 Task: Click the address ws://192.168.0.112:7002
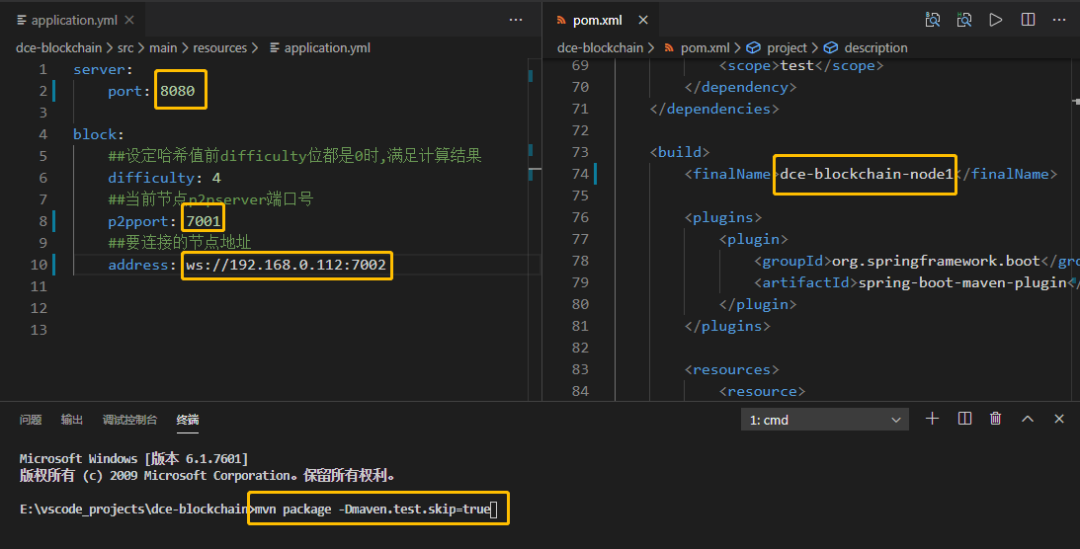[x=286, y=265]
